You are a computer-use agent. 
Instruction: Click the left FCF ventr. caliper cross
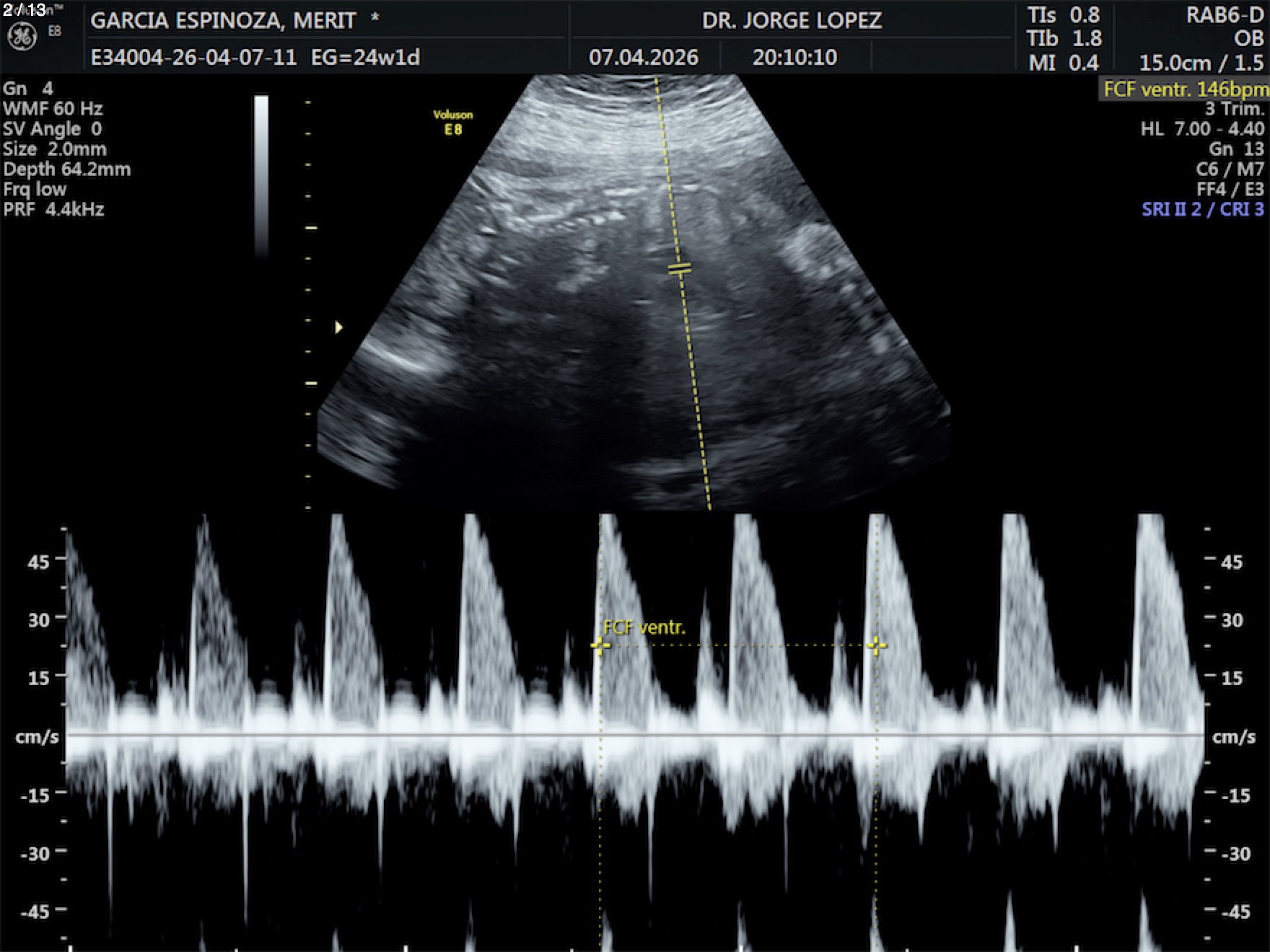(x=600, y=645)
